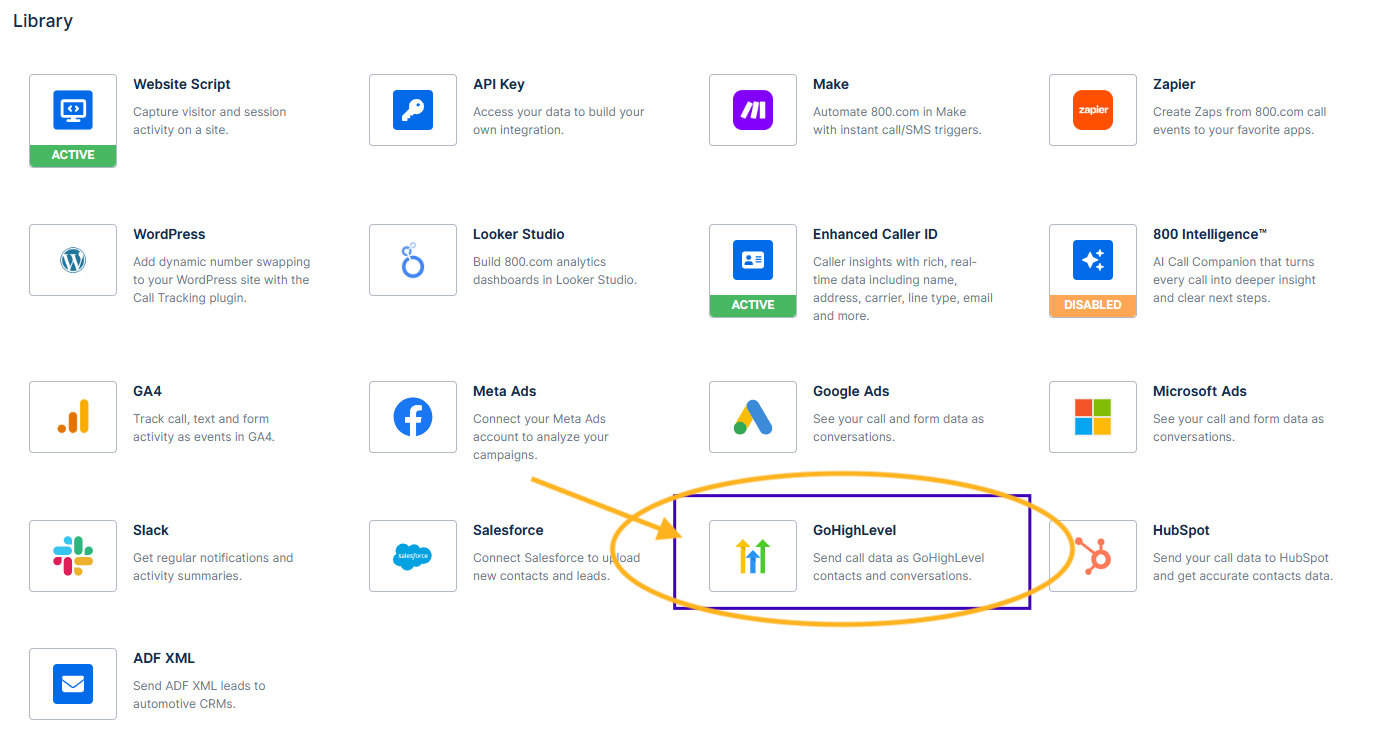Open the Zapier integration logo
The width and height of the screenshot is (1377, 744).
tap(1093, 110)
